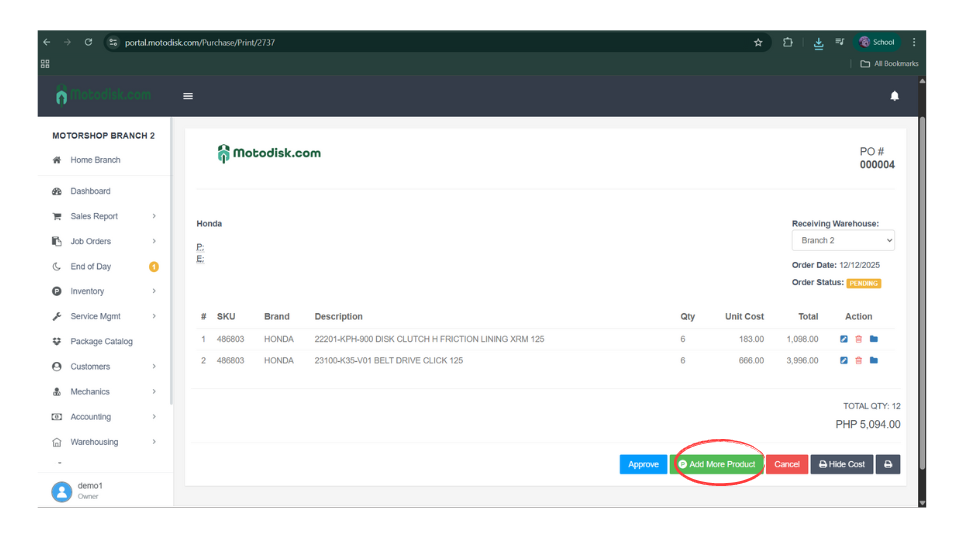Click the Add More Product button
960x540 pixels.
click(x=717, y=464)
